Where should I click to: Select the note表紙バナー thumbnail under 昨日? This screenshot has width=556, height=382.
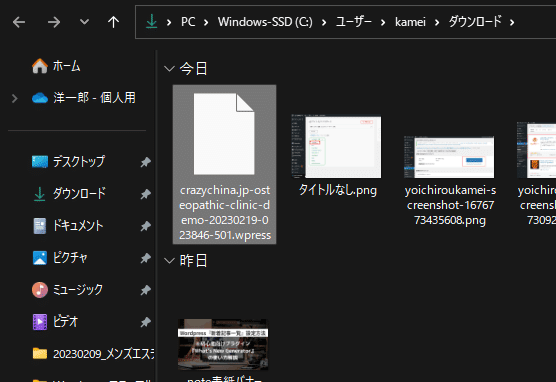point(223,344)
